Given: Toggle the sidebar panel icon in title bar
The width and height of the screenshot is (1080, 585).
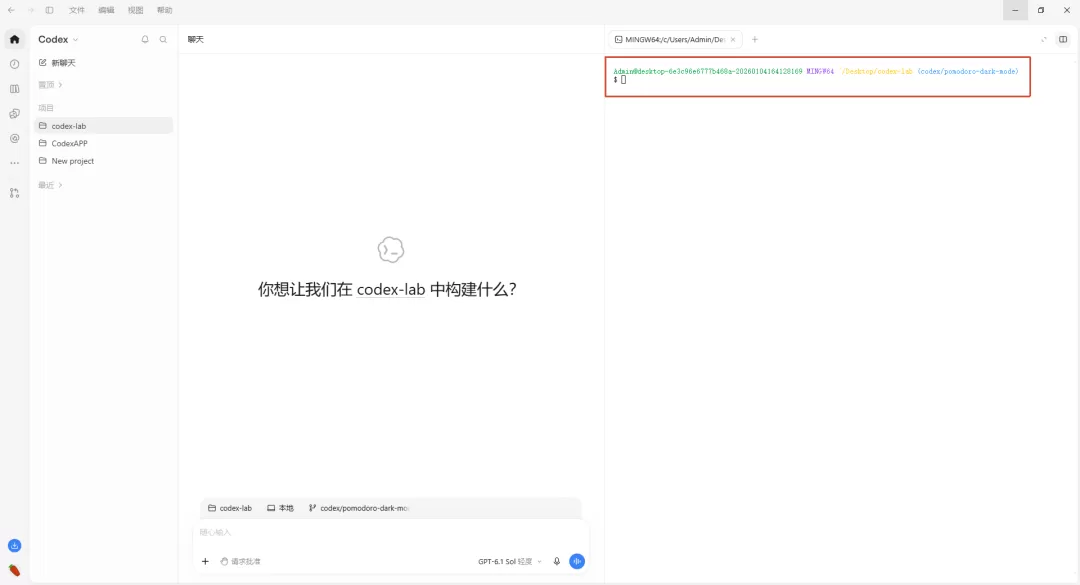Looking at the screenshot, I should coord(50,10).
